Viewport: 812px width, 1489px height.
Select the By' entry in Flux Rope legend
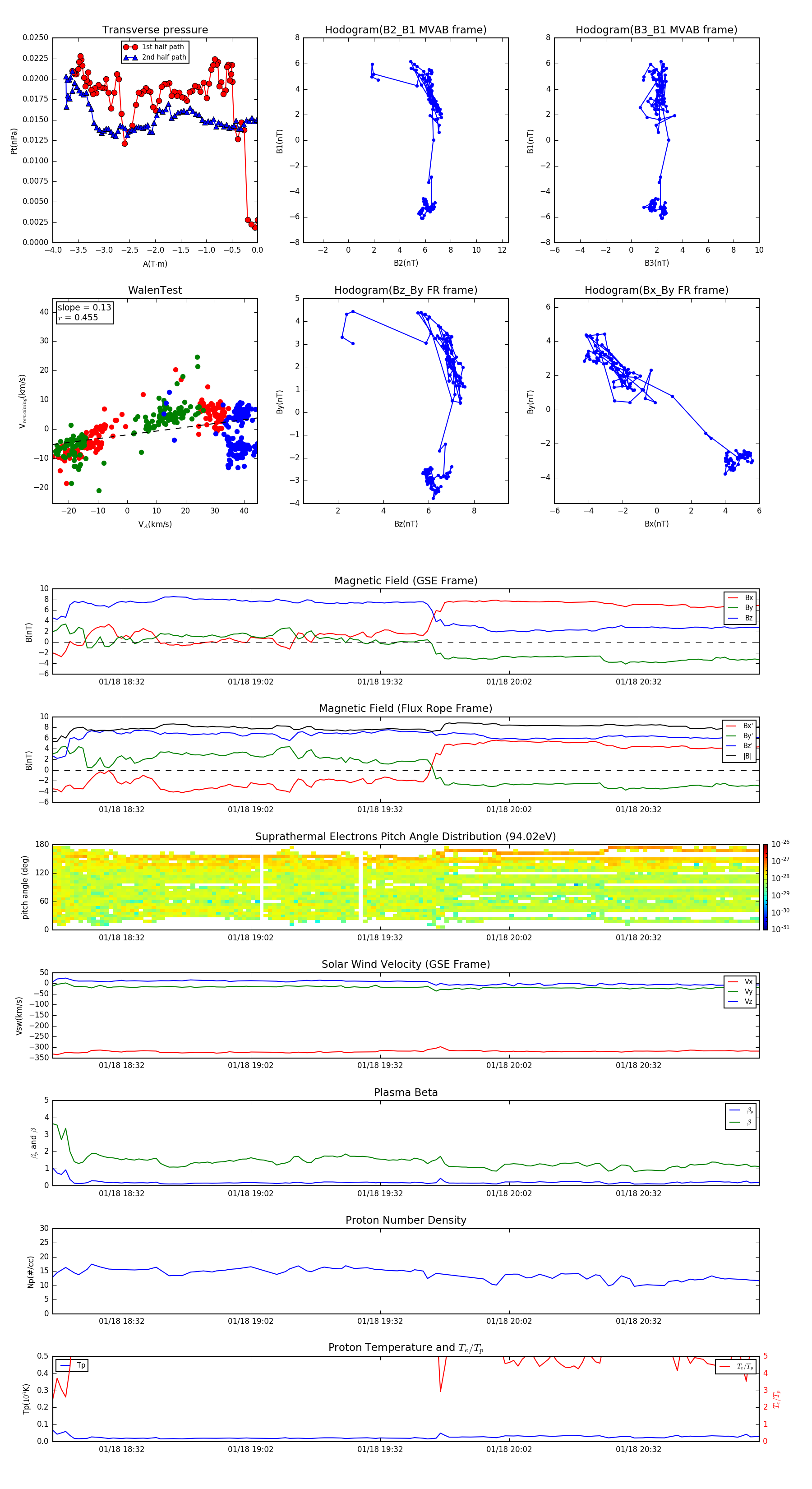pos(740,736)
